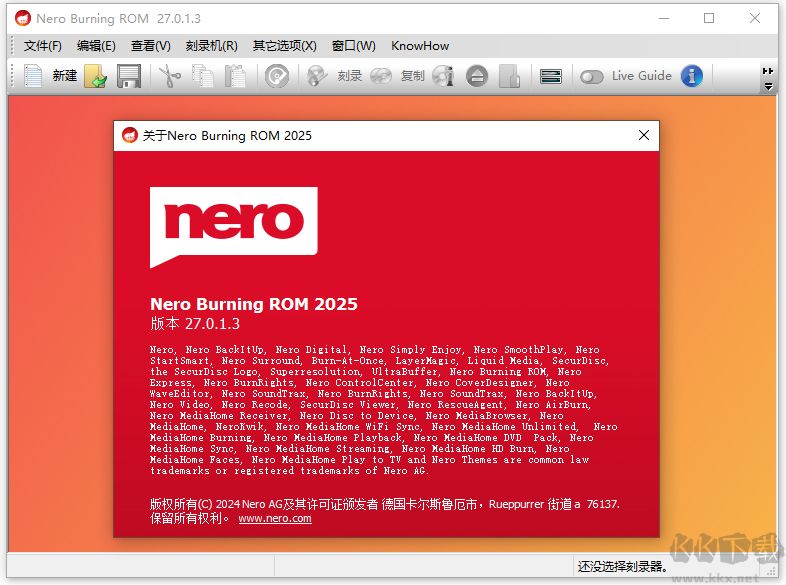The height and width of the screenshot is (585, 786).
Task: Open the 其它选项(X) menu
Action: 285,46
